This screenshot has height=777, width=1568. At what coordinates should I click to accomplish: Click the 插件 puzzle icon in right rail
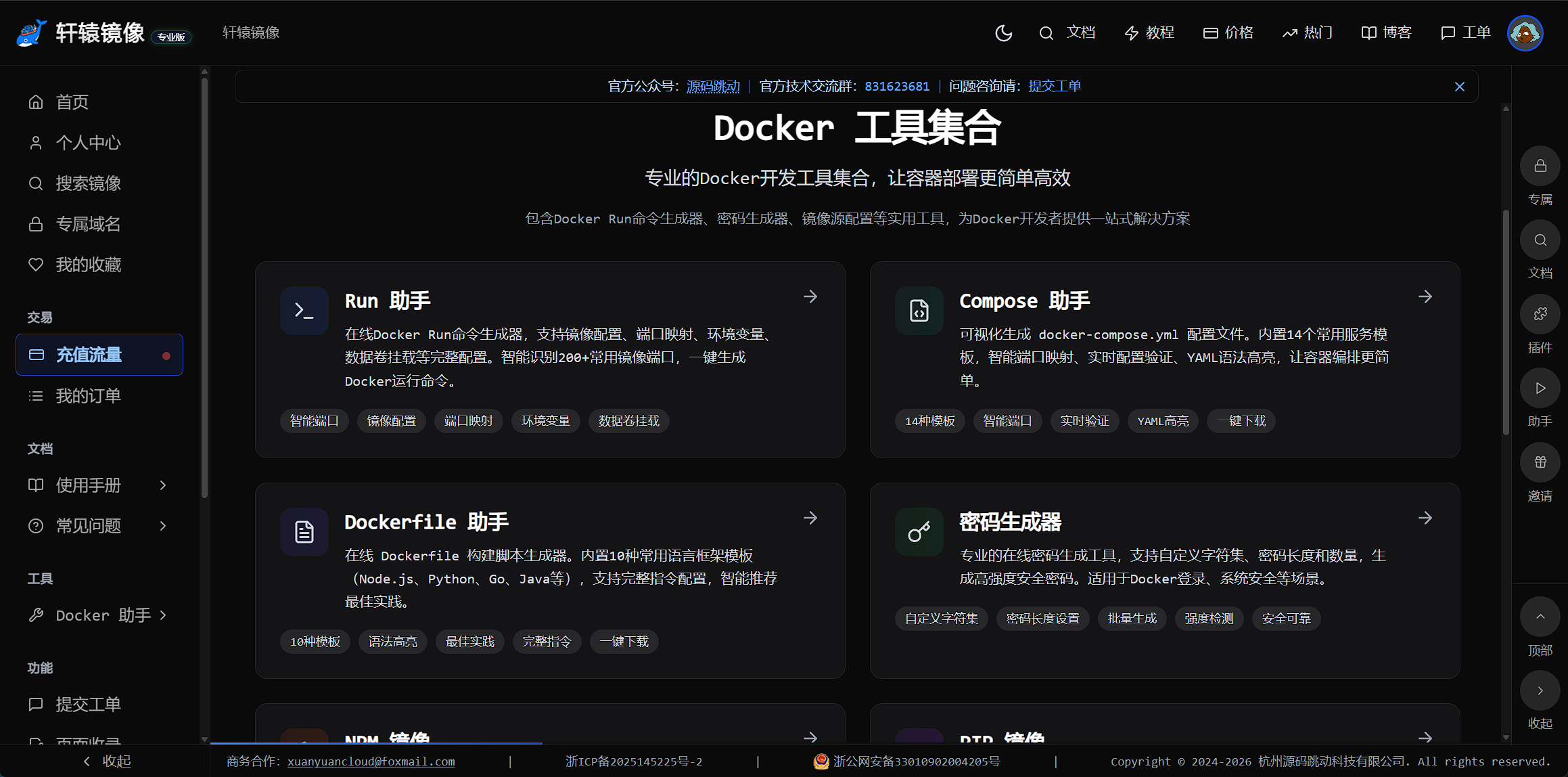(1540, 314)
